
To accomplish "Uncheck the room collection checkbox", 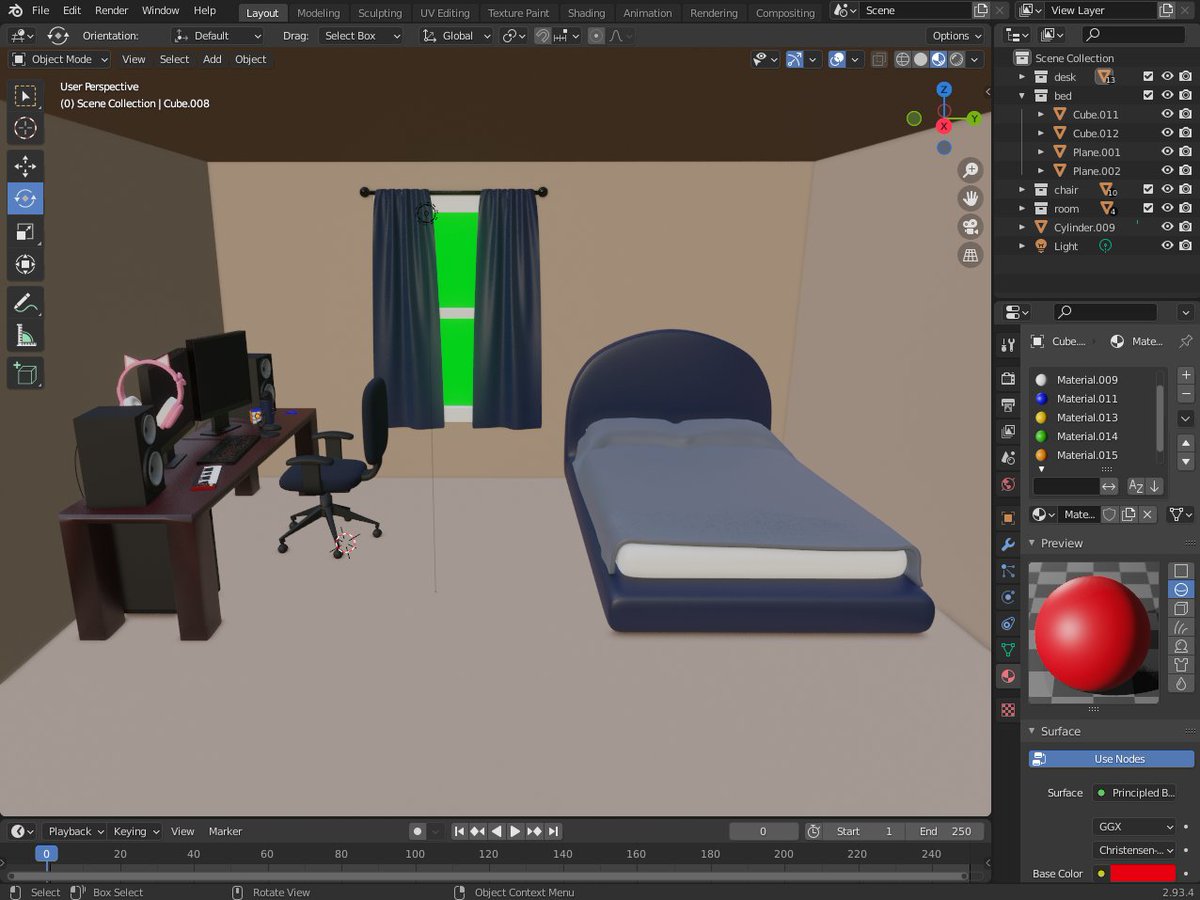I will coord(1148,208).
